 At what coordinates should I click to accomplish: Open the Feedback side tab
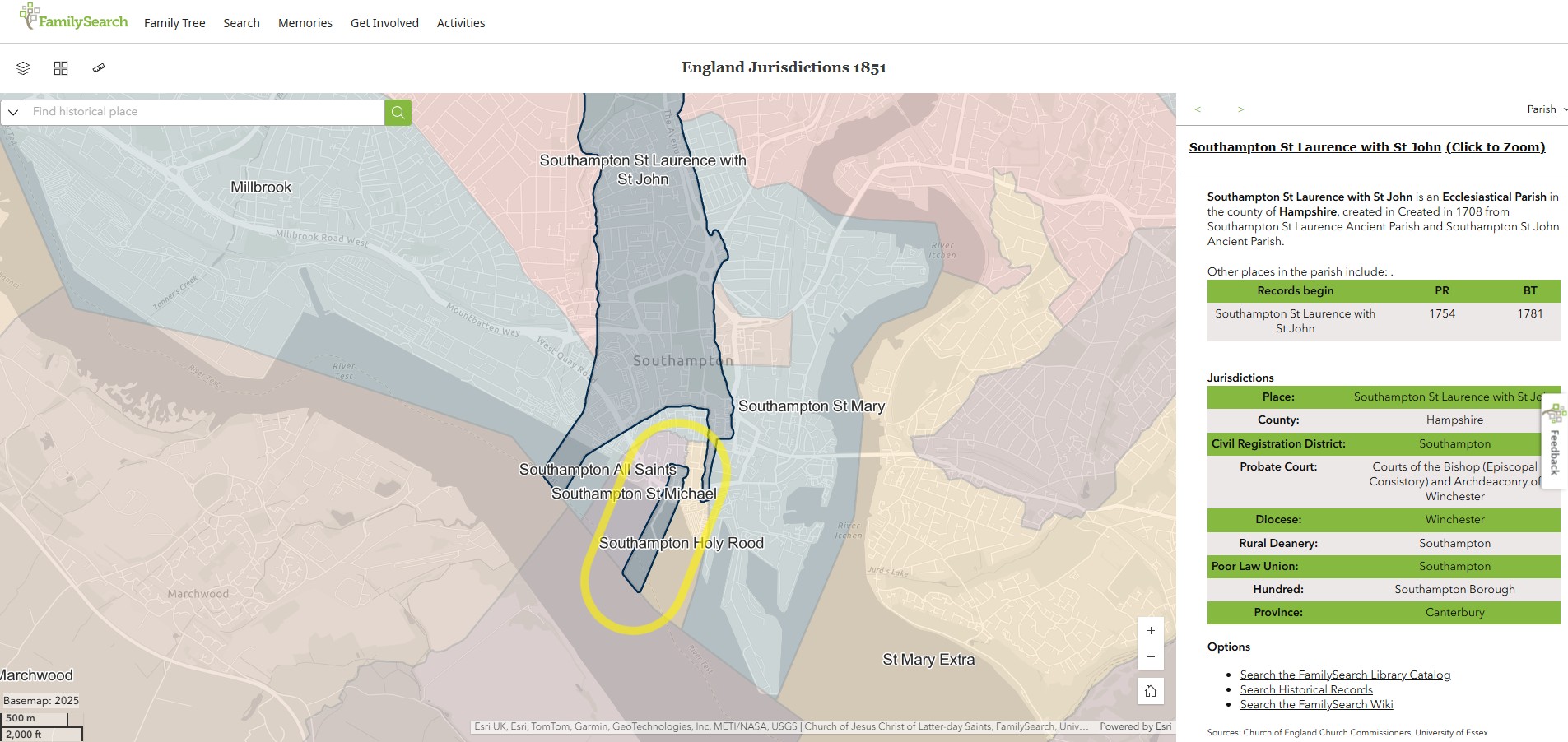point(1554,443)
